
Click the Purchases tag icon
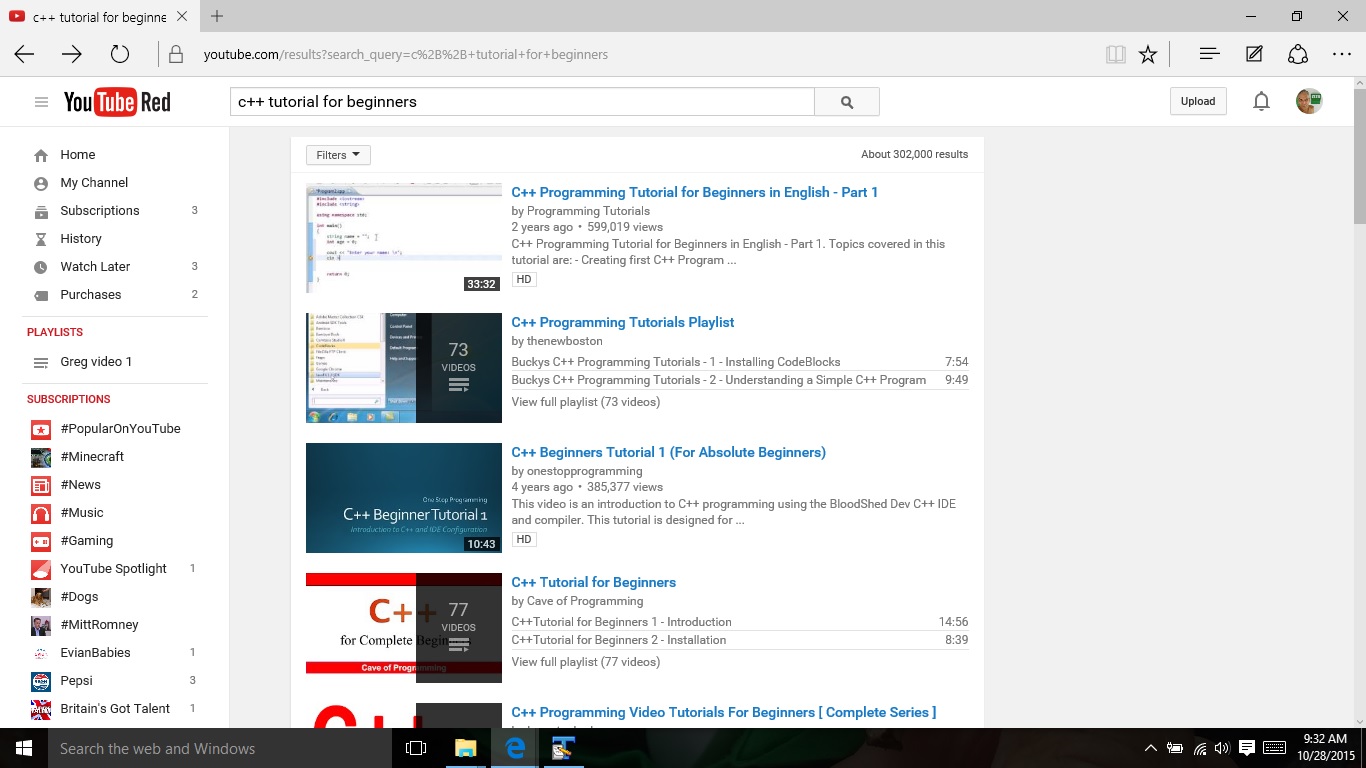coord(41,295)
